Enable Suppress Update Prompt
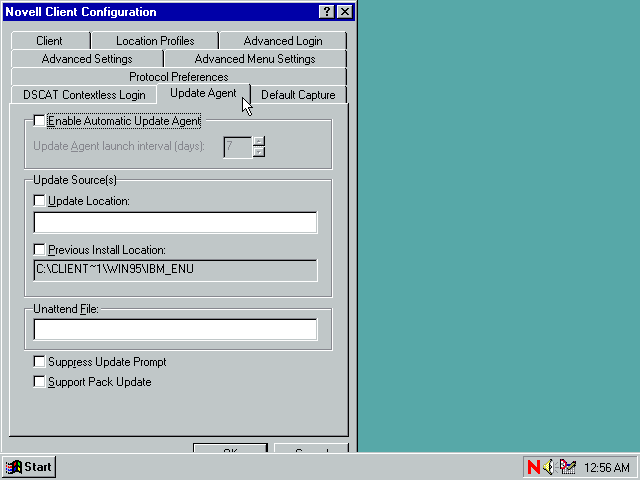Screen dimensions: 640x480 [x=39, y=361]
